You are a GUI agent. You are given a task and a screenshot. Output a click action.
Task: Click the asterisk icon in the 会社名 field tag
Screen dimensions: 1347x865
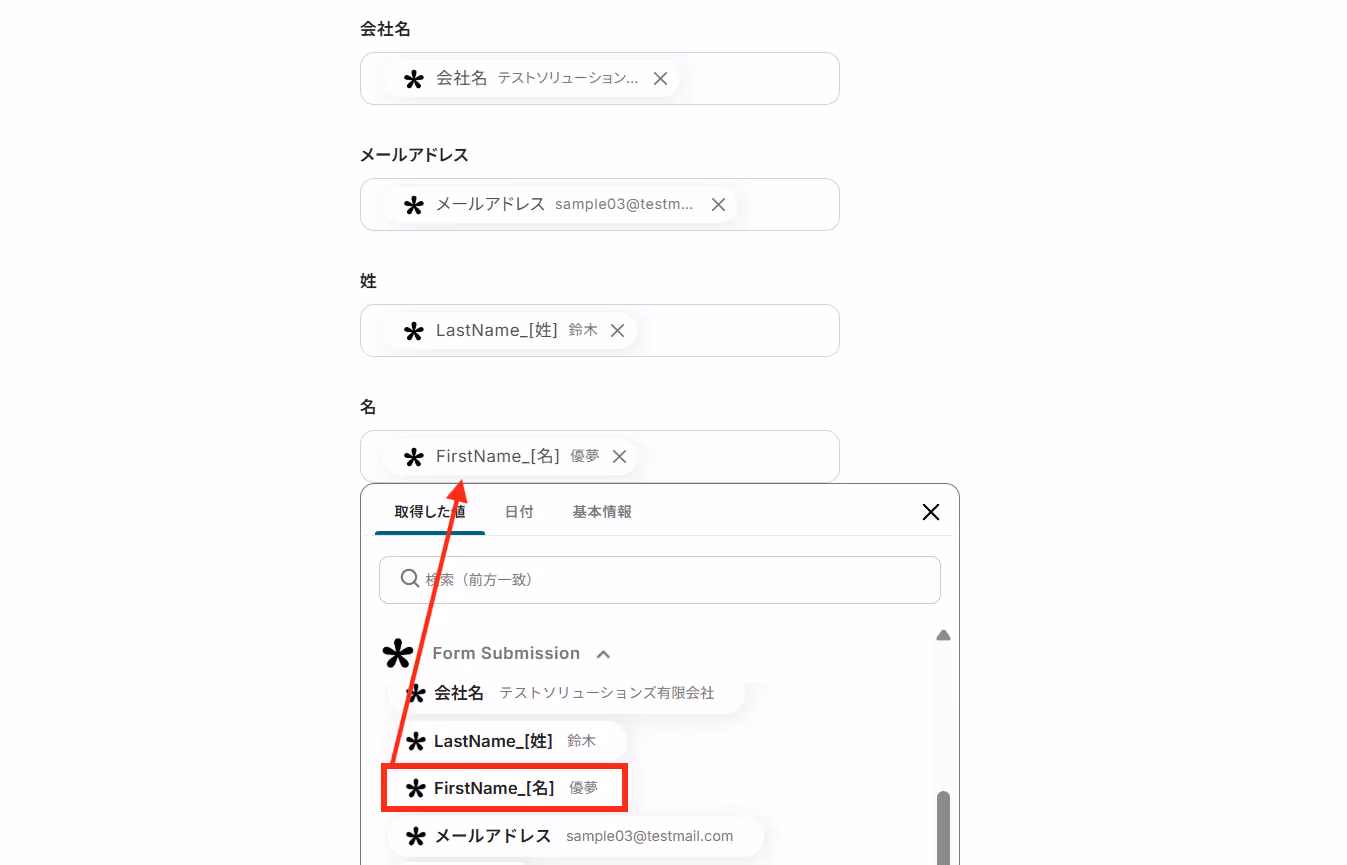413,79
